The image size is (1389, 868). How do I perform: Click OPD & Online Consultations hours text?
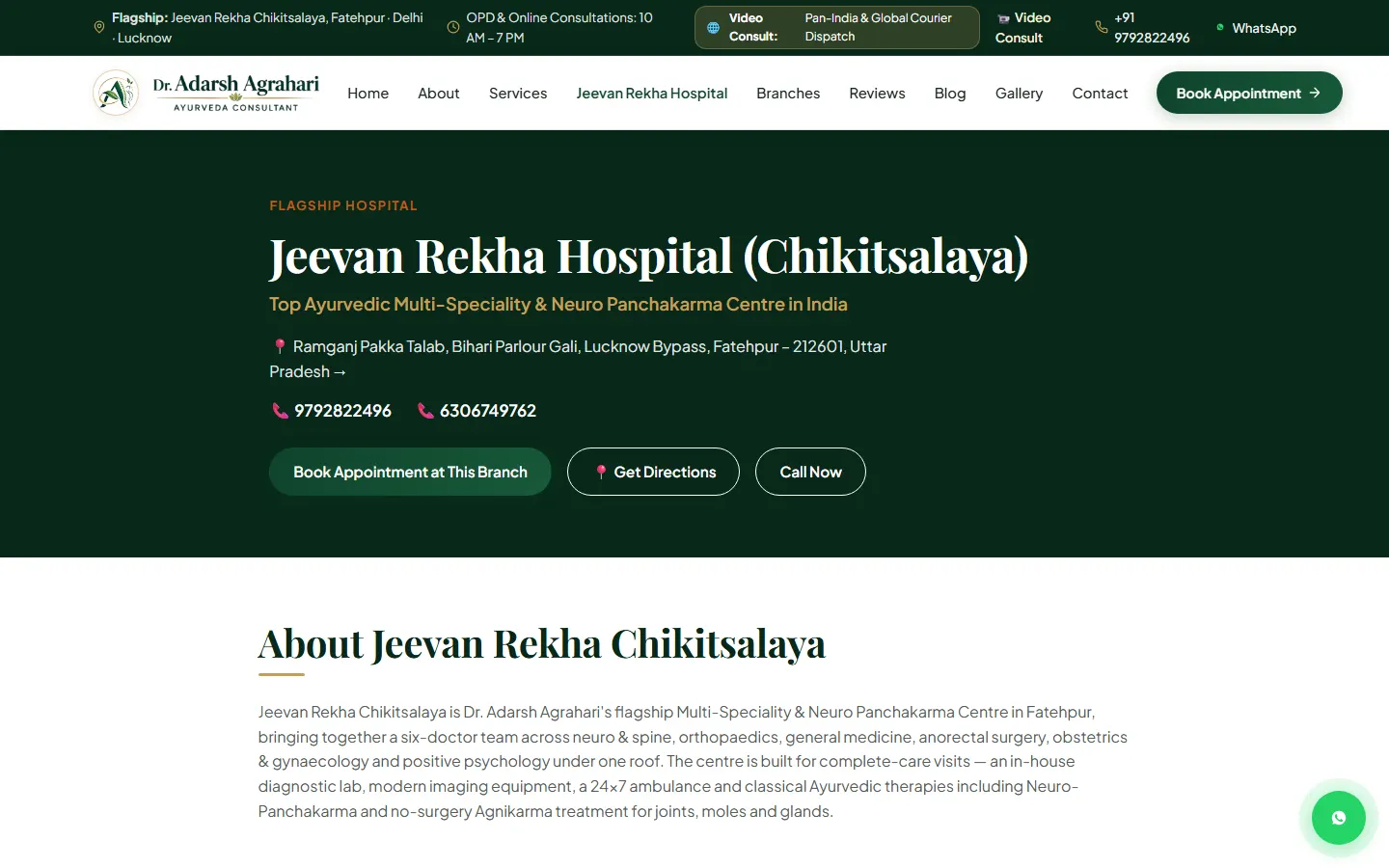[559, 28]
